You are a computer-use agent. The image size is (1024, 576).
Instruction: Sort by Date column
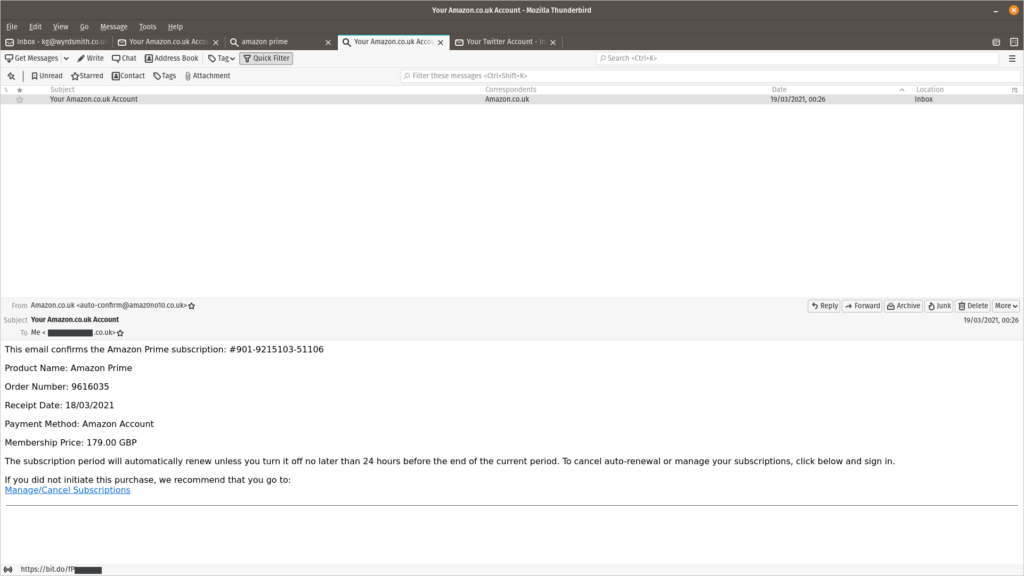pyautogui.click(x=840, y=89)
